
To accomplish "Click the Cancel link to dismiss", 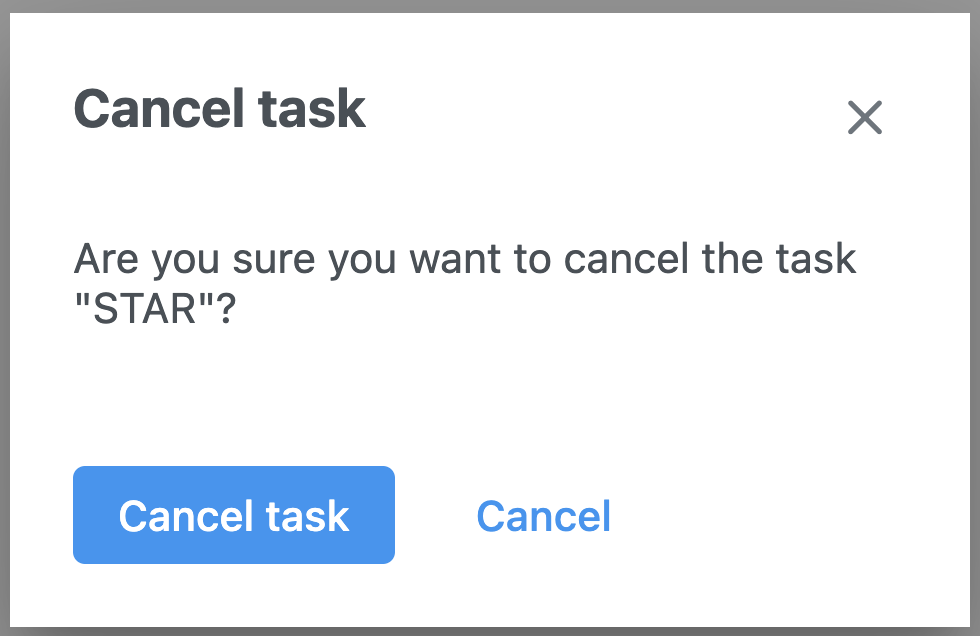I will click(x=543, y=515).
